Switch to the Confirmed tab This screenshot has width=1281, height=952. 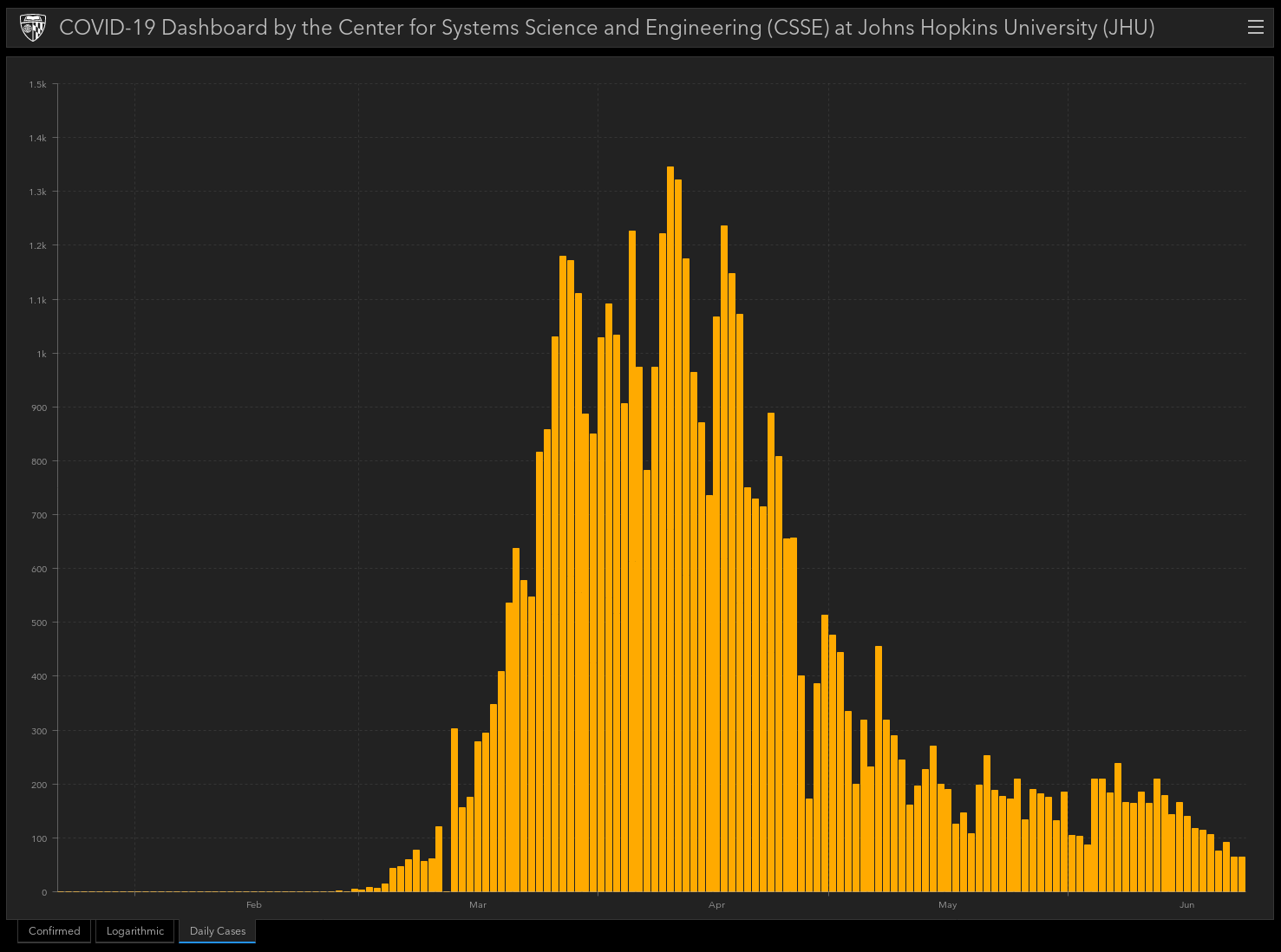[54, 931]
